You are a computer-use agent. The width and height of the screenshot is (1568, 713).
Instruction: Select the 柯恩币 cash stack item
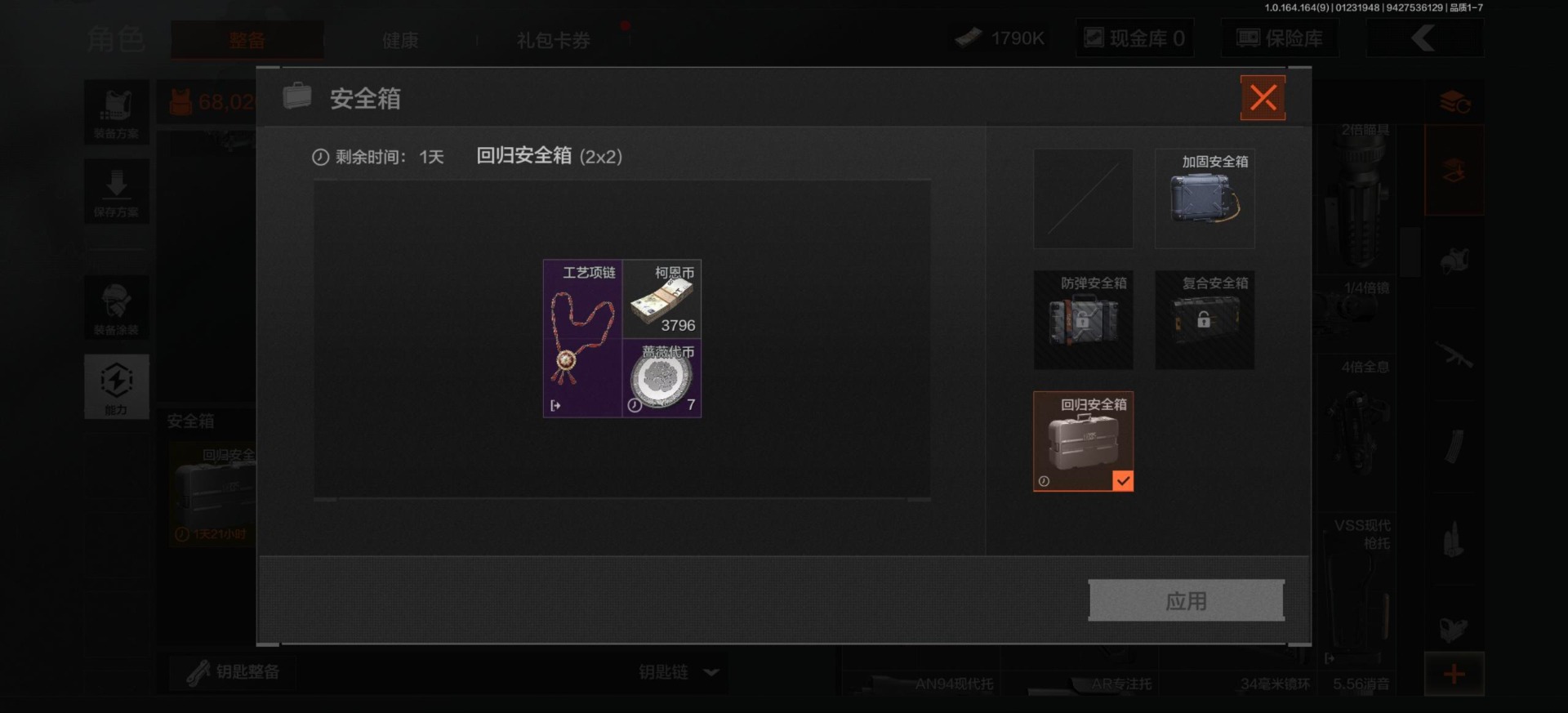[x=662, y=299]
